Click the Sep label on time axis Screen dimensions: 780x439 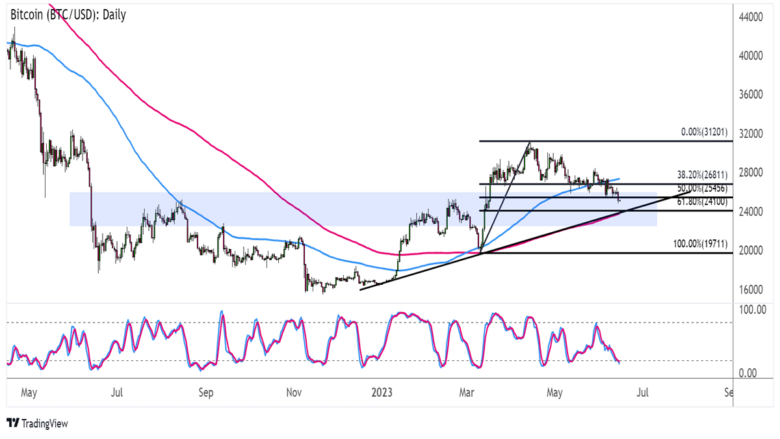(x=205, y=392)
